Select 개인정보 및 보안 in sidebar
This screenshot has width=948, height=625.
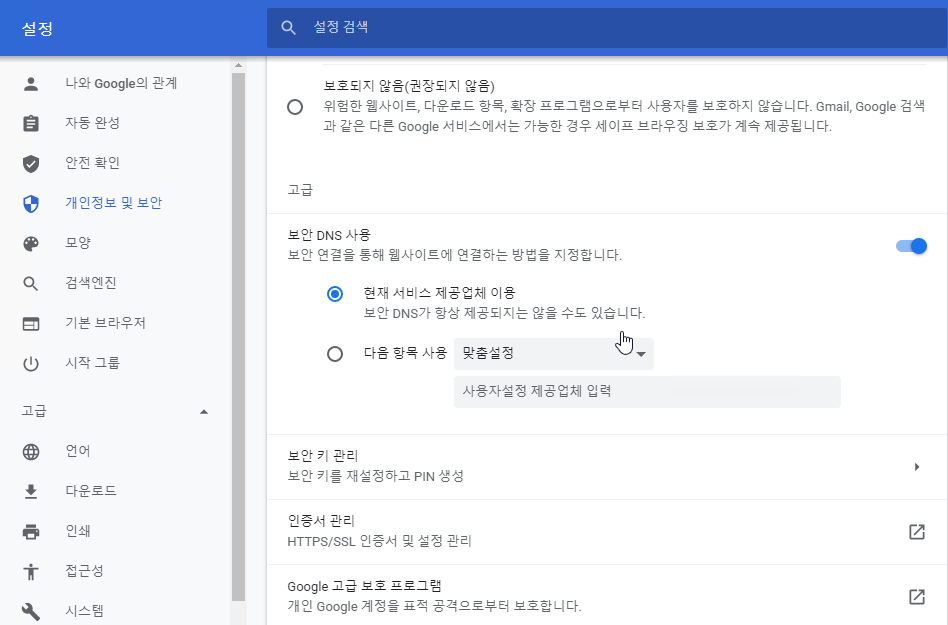coord(114,203)
